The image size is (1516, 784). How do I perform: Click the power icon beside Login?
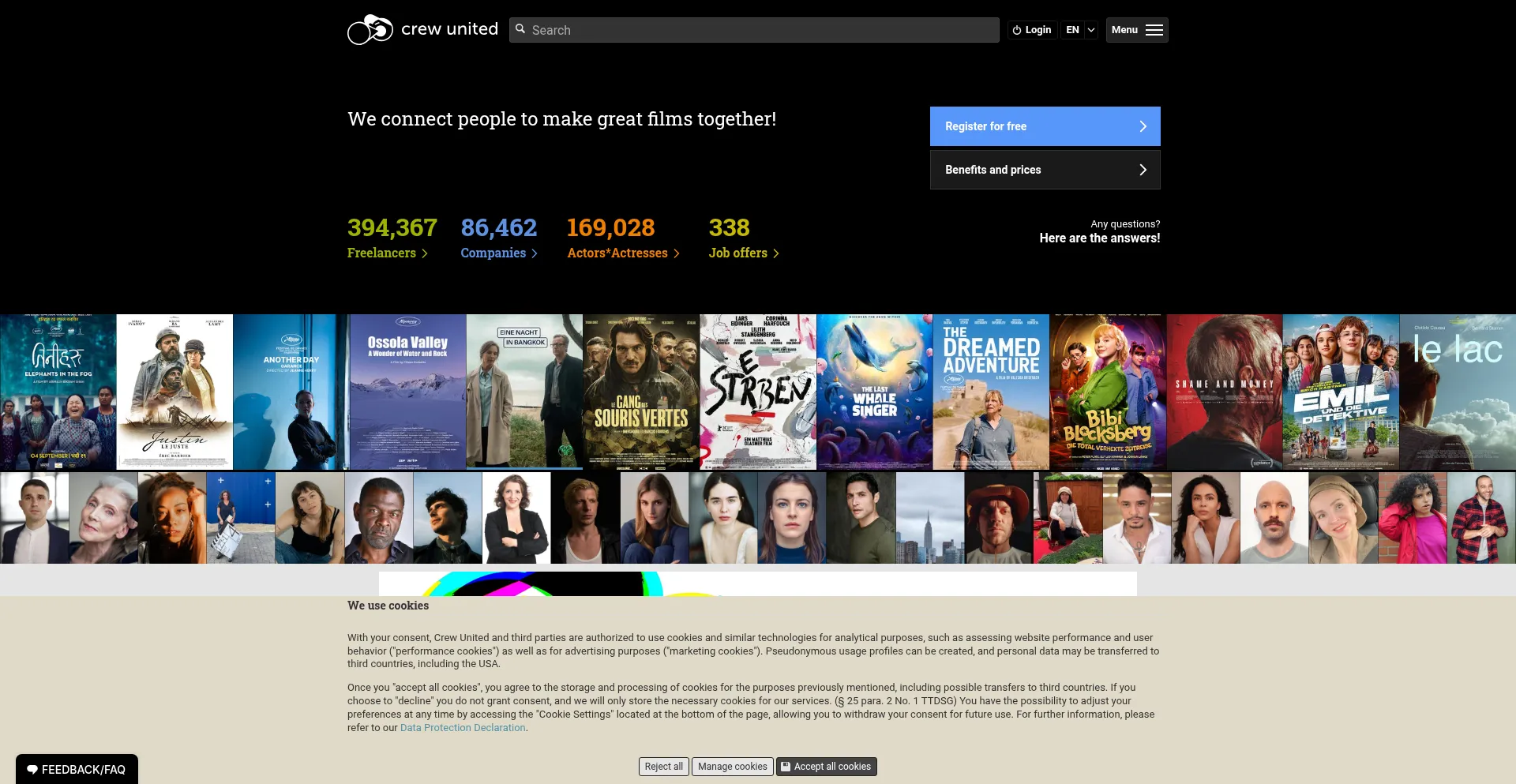(x=1017, y=30)
